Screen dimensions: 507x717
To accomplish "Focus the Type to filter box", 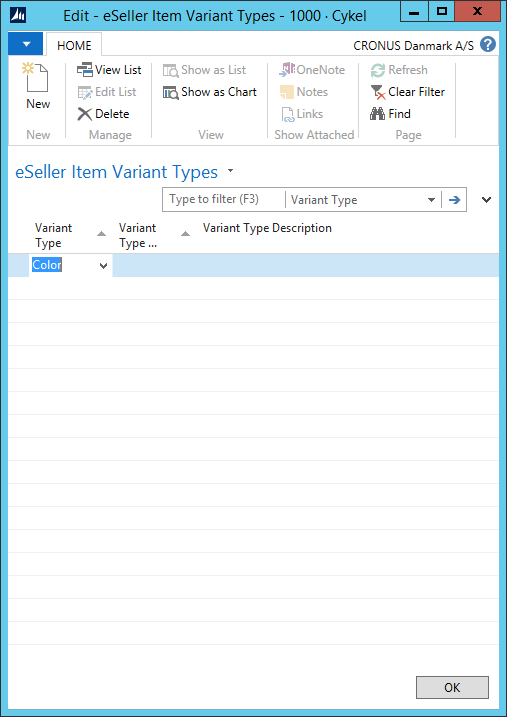I will tap(224, 200).
